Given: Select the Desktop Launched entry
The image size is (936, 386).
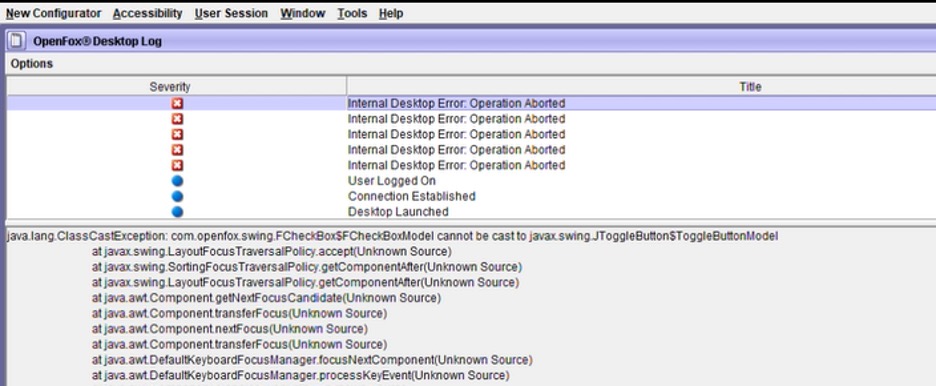Looking at the screenshot, I should coord(398,212).
